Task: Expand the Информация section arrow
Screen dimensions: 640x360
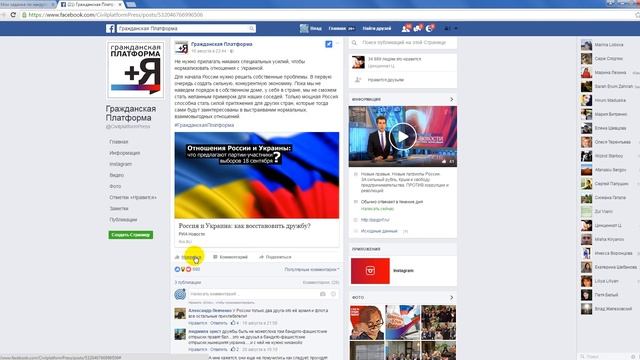Action: click(451, 100)
